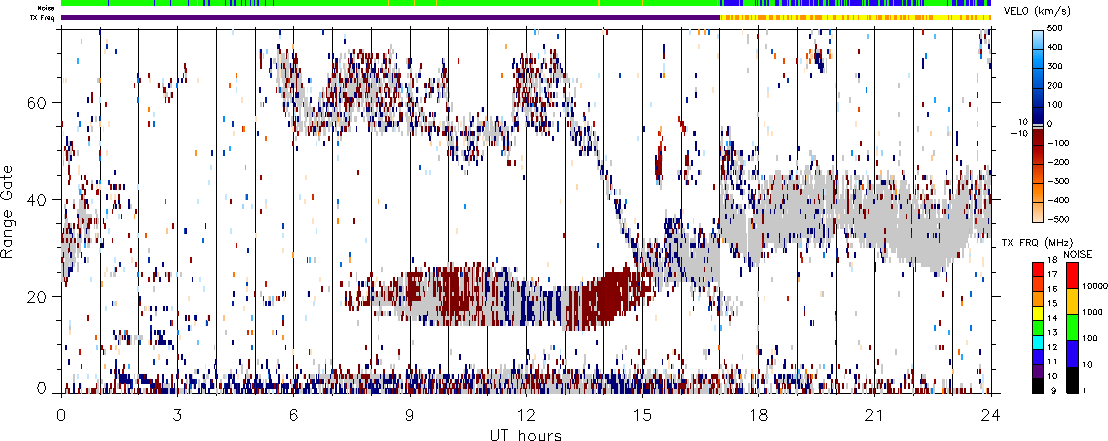Click the x-axis tick label '21'
The width and height of the screenshot is (1108, 441).
[x=874, y=414]
